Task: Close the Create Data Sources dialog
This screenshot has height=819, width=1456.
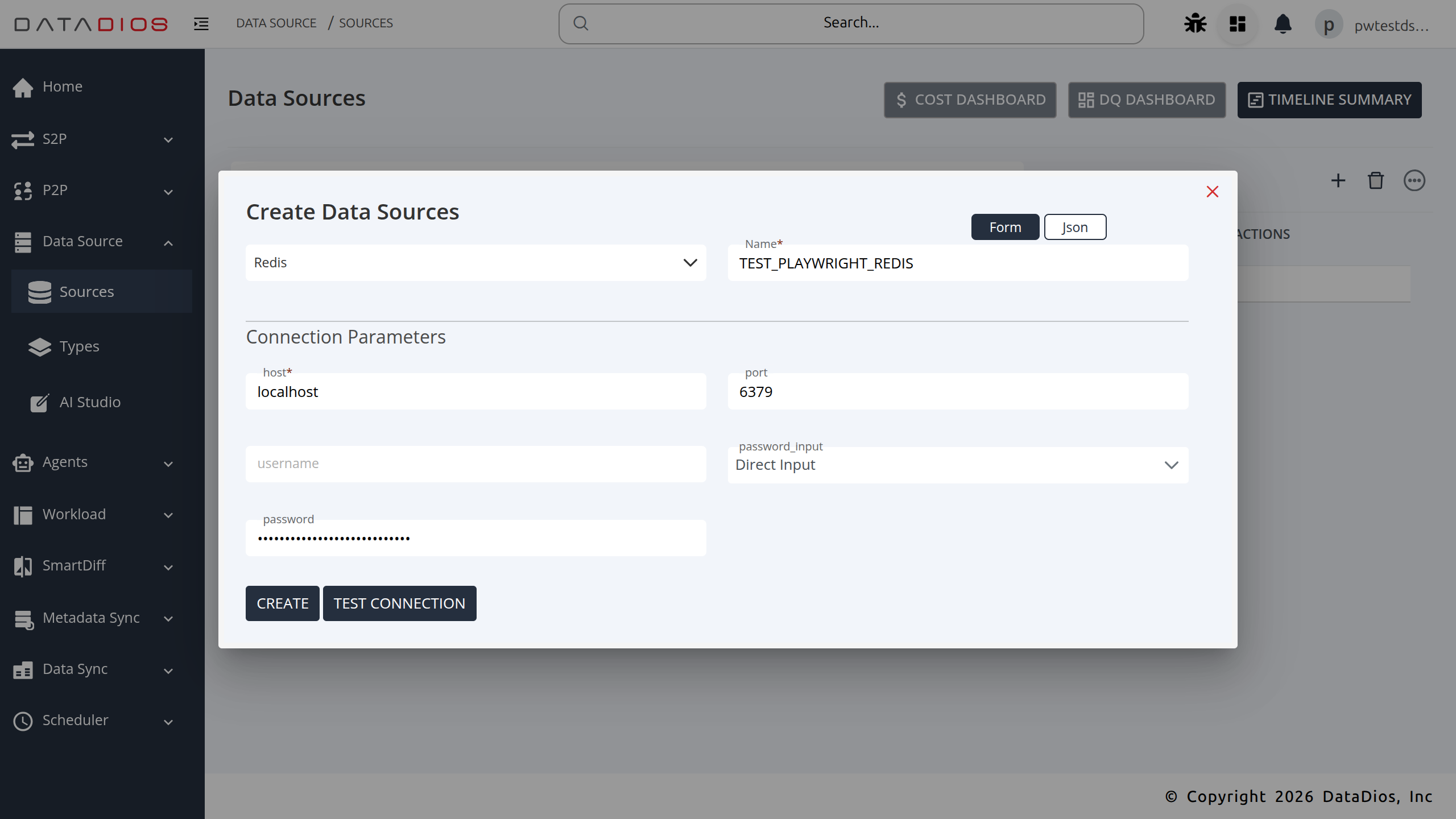Action: tap(1212, 192)
